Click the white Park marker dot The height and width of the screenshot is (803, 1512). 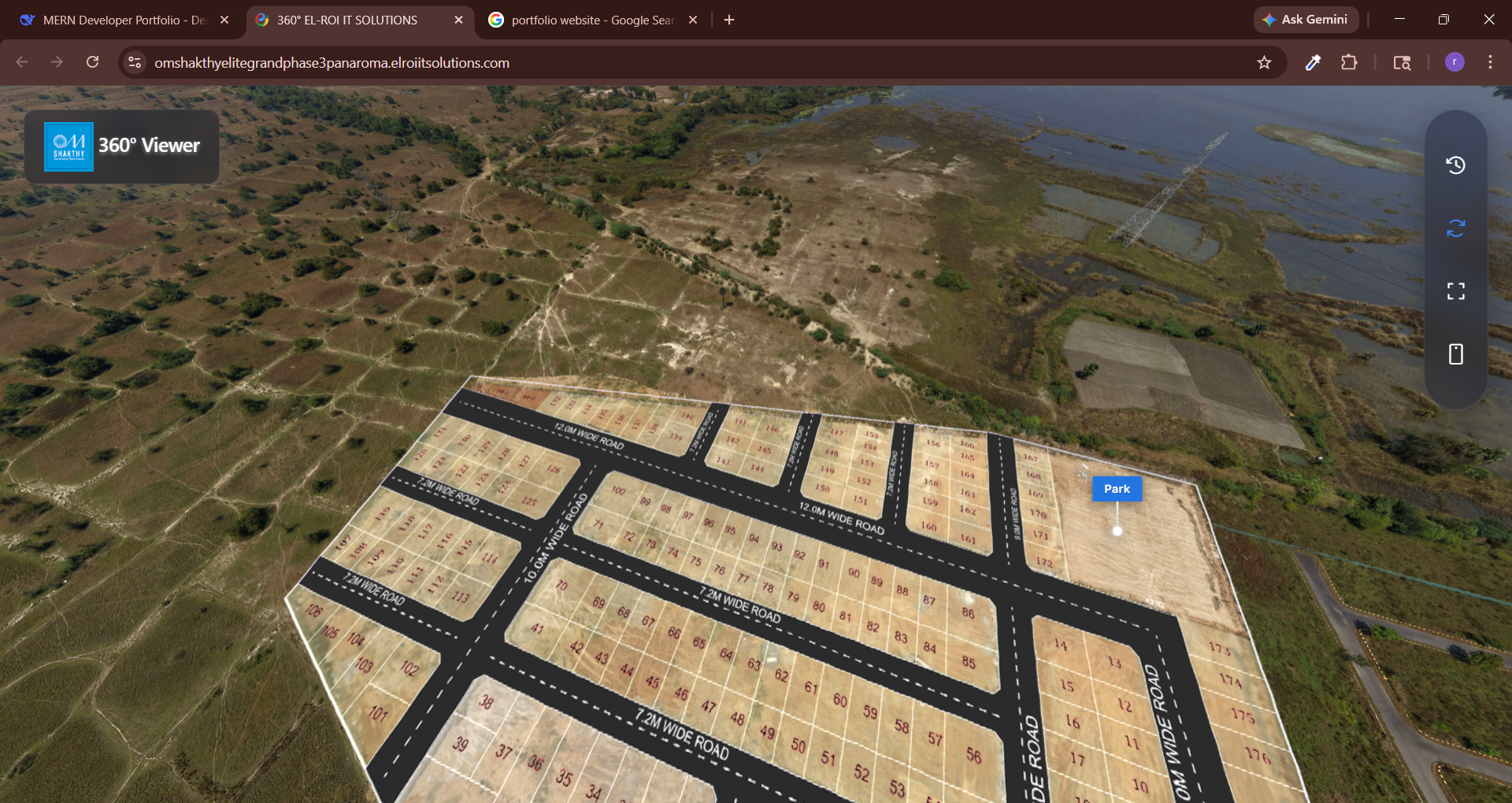[x=1117, y=531]
